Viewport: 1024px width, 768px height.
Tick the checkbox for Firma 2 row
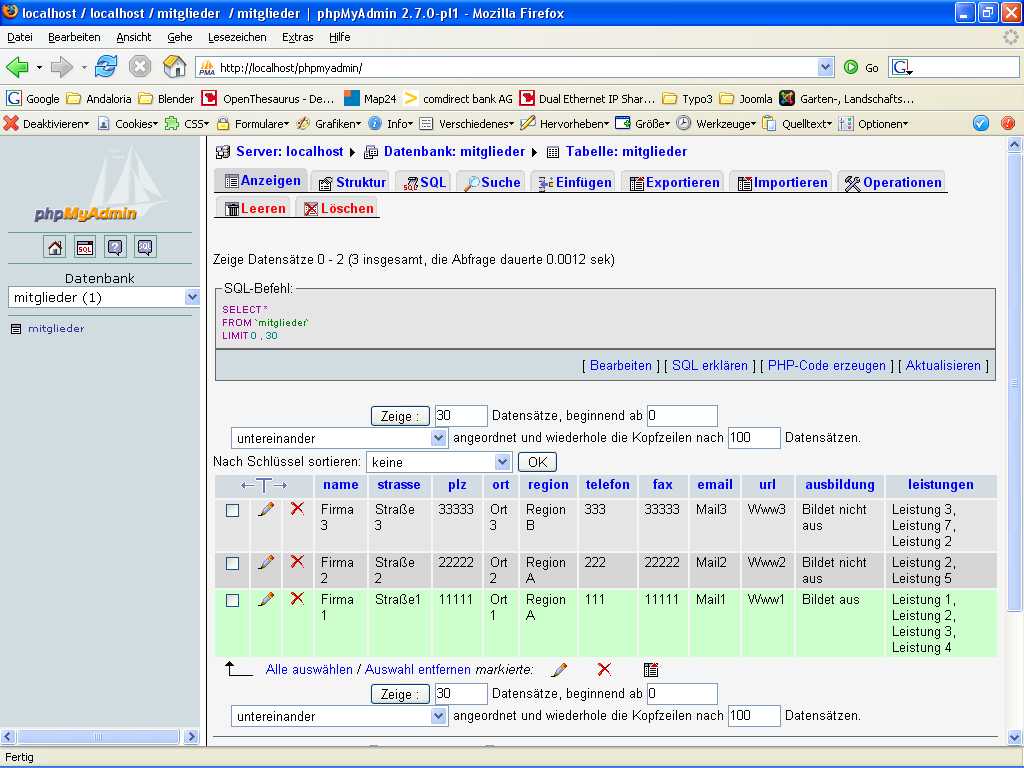tap(233, 563)
